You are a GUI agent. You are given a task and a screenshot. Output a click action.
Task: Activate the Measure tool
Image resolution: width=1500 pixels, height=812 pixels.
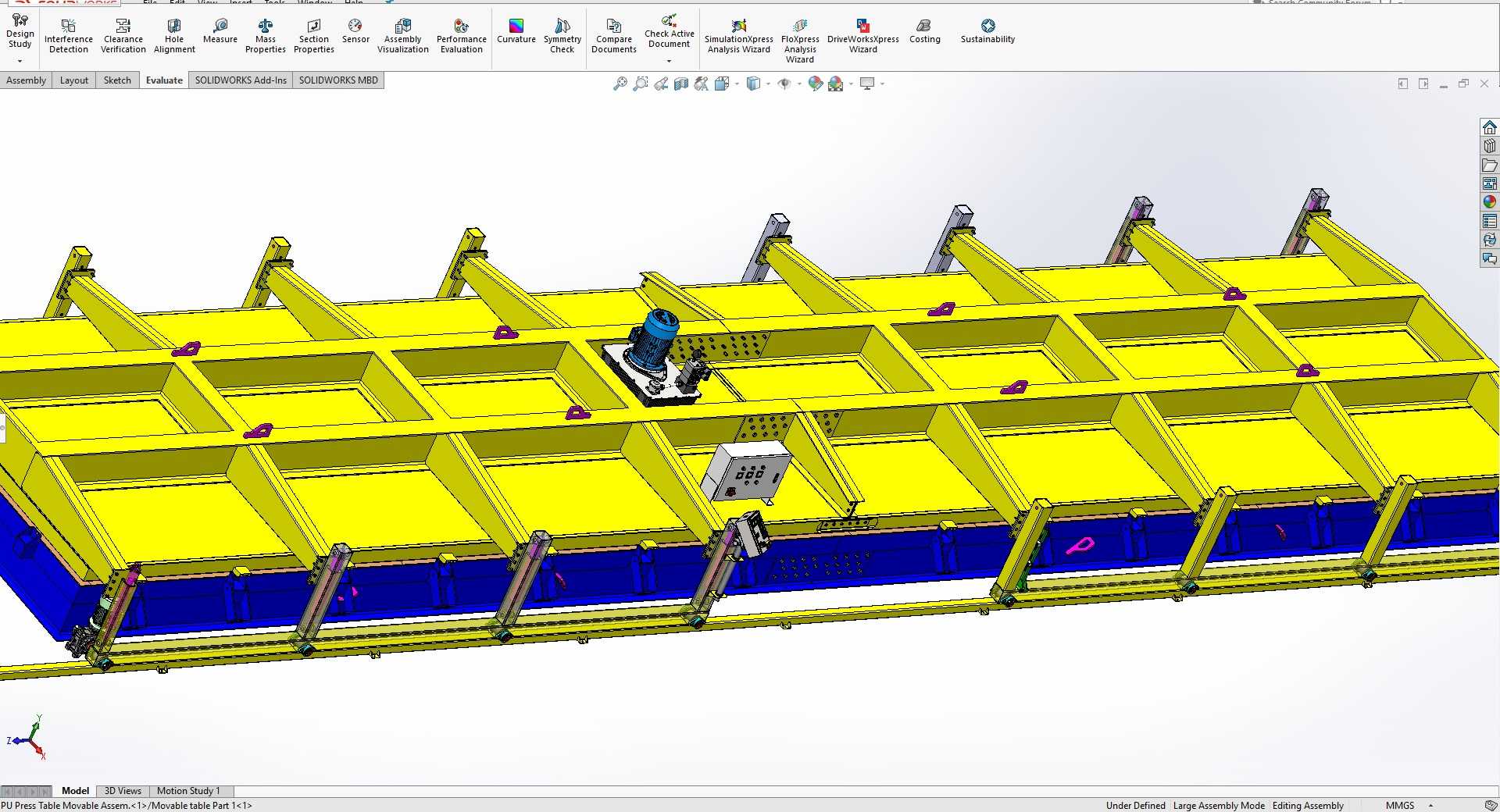pos(220,32)
